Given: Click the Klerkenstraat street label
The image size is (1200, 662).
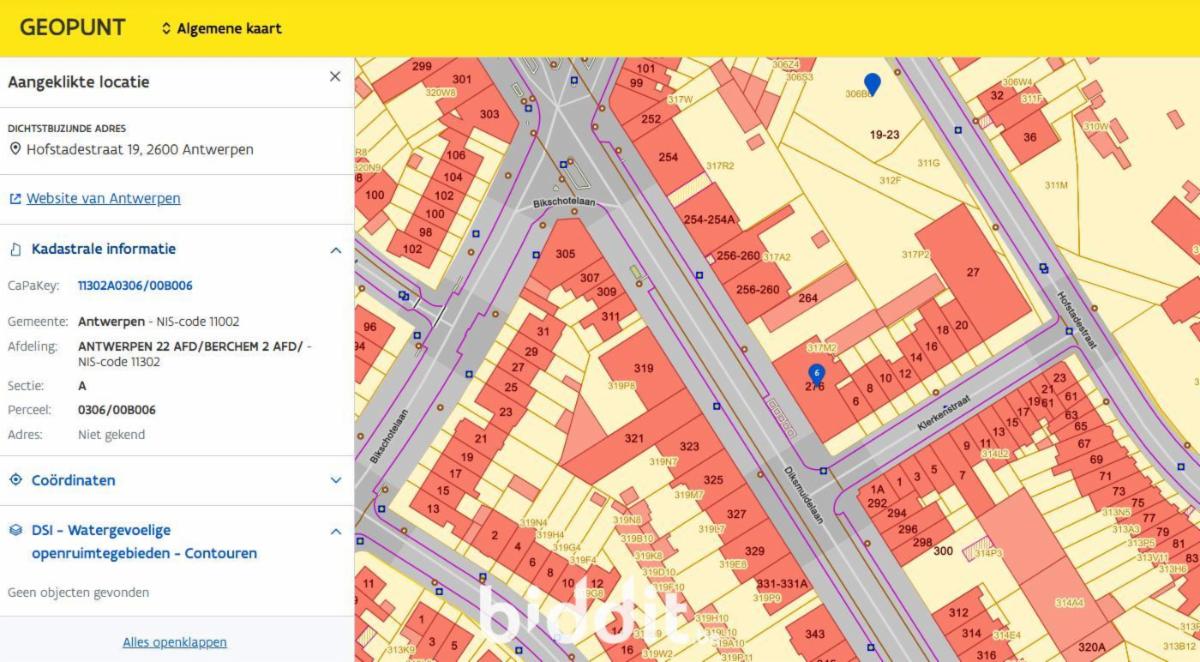Looking at the screenshot, I should [x=945, y=410].
